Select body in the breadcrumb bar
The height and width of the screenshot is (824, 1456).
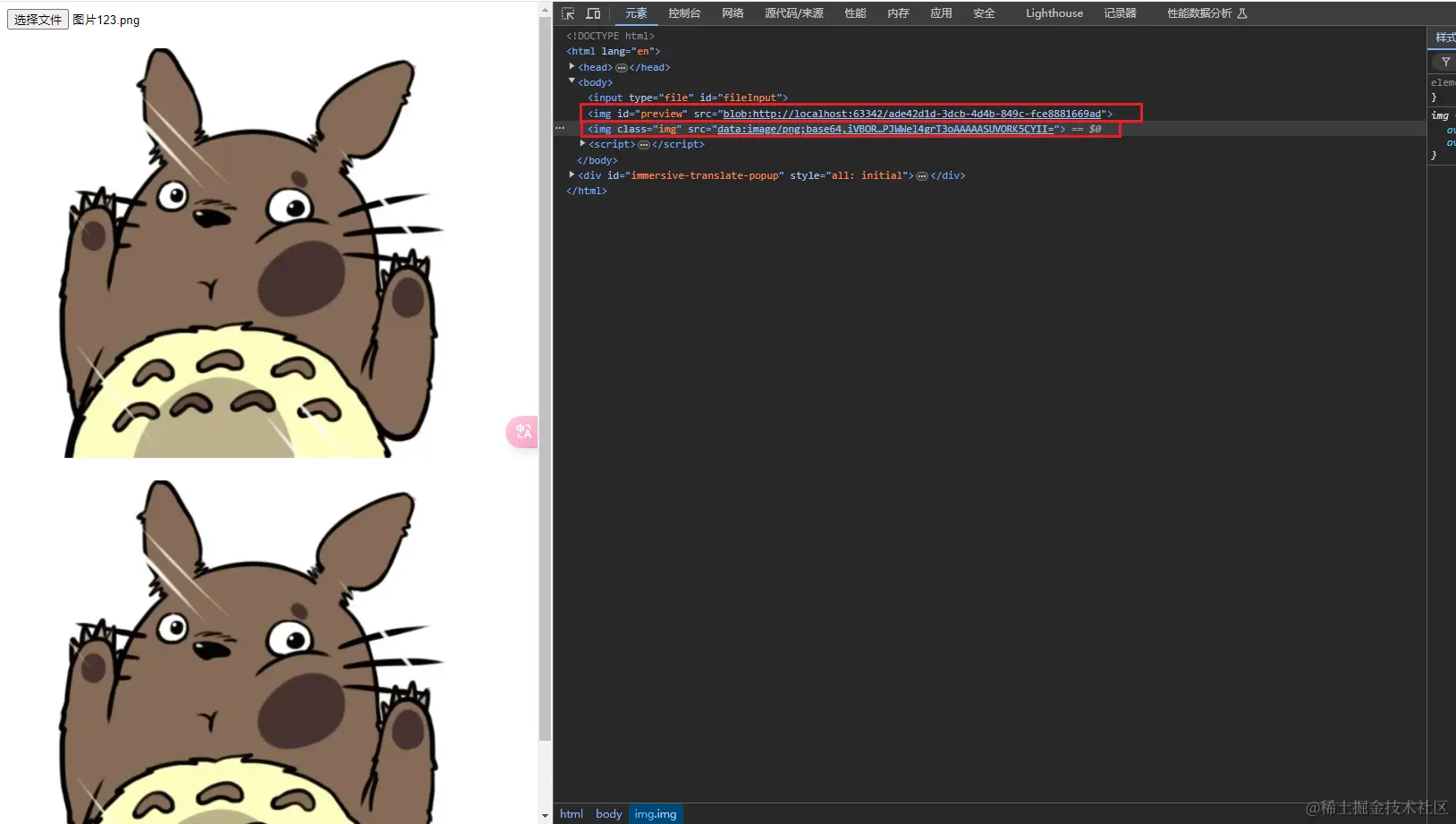coord(609,814)
